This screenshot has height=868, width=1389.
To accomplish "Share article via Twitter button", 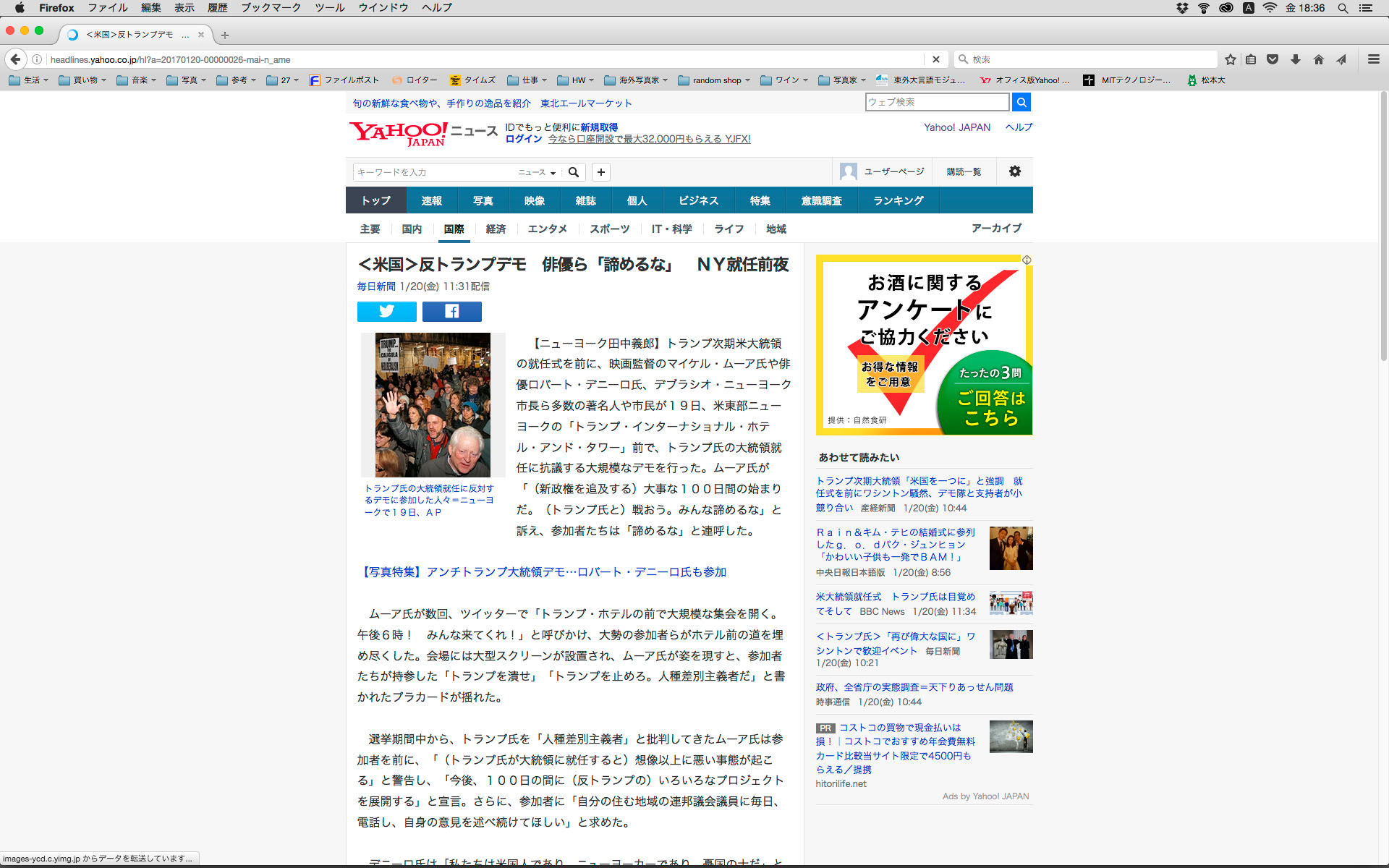I will click(386, 311).
